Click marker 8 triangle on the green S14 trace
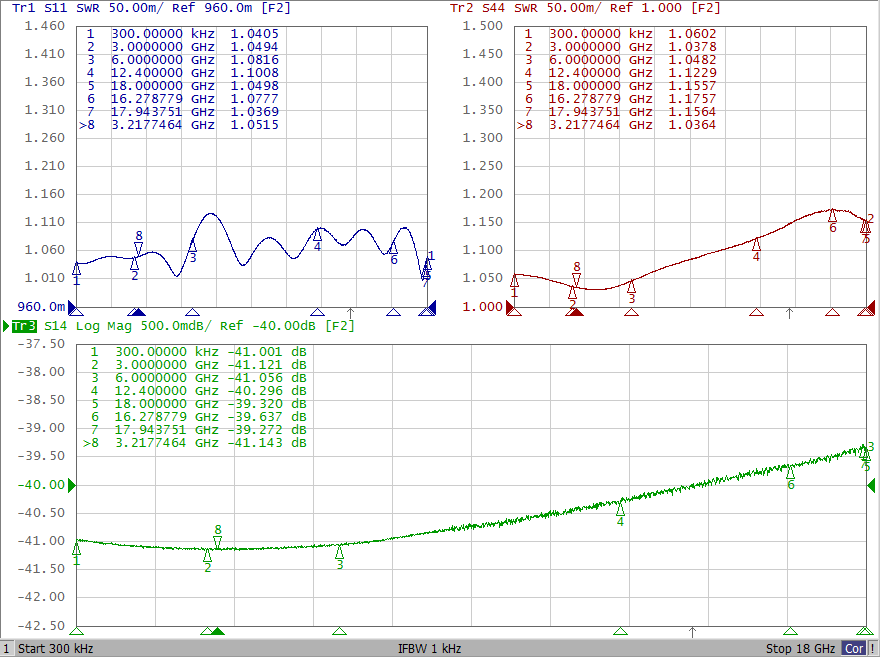 pyautogui.click(x=217, y=542)
